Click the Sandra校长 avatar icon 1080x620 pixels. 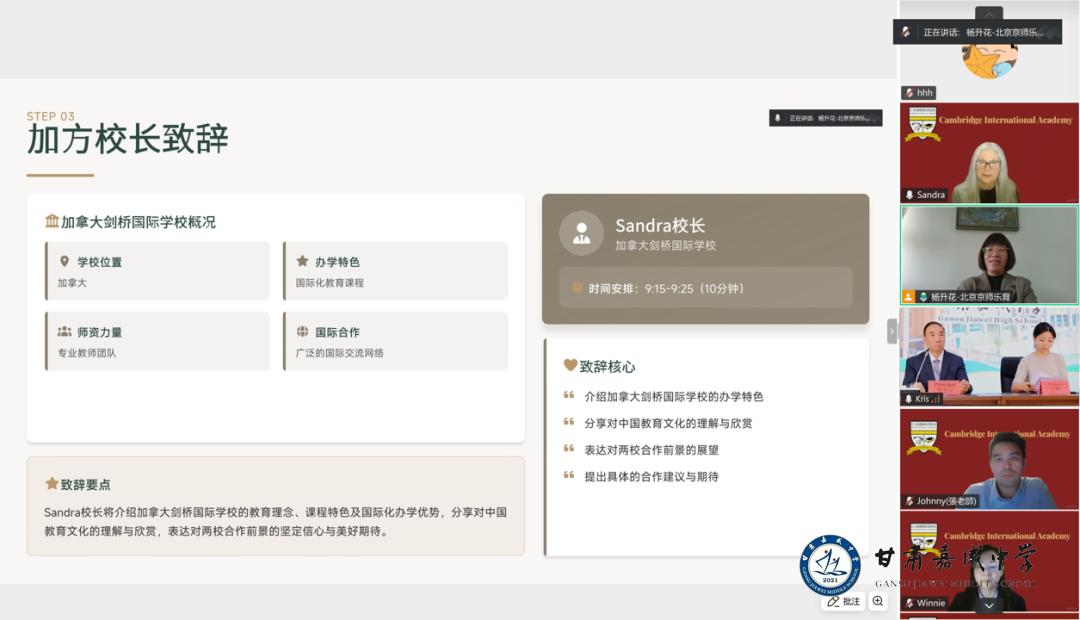pyautogui.click(x=581, y=233)
